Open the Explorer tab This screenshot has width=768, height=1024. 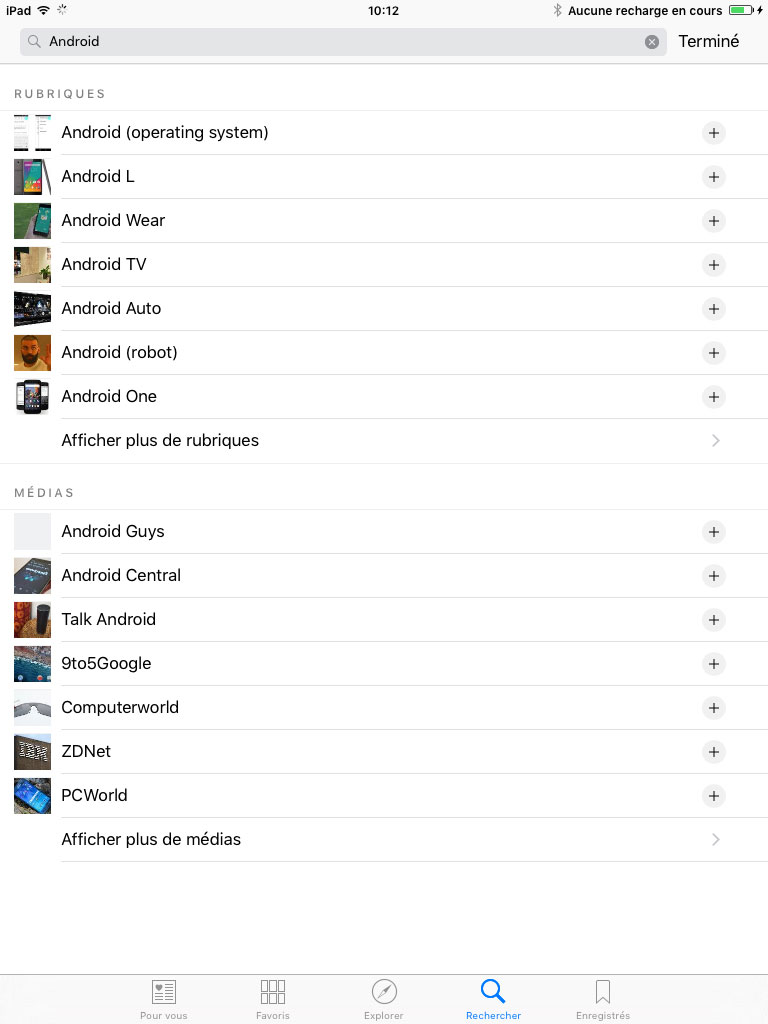coord(384,999)
